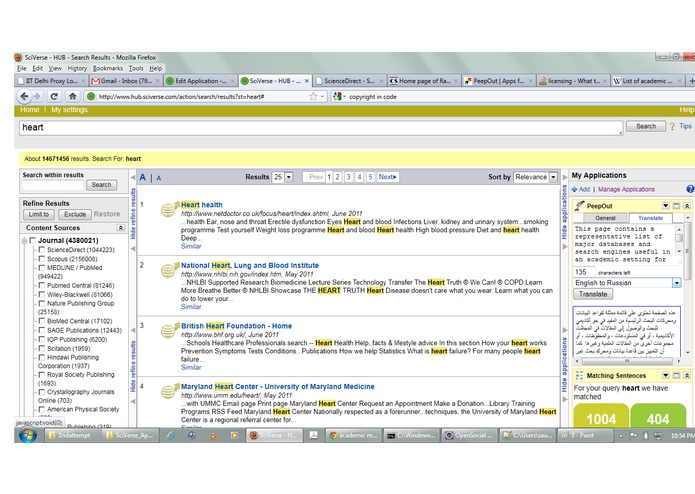Tick the Nature Publishing Group checkbox
Image resolution: width=695 pixels, height=494 pixels.
(x=42, y=303)
